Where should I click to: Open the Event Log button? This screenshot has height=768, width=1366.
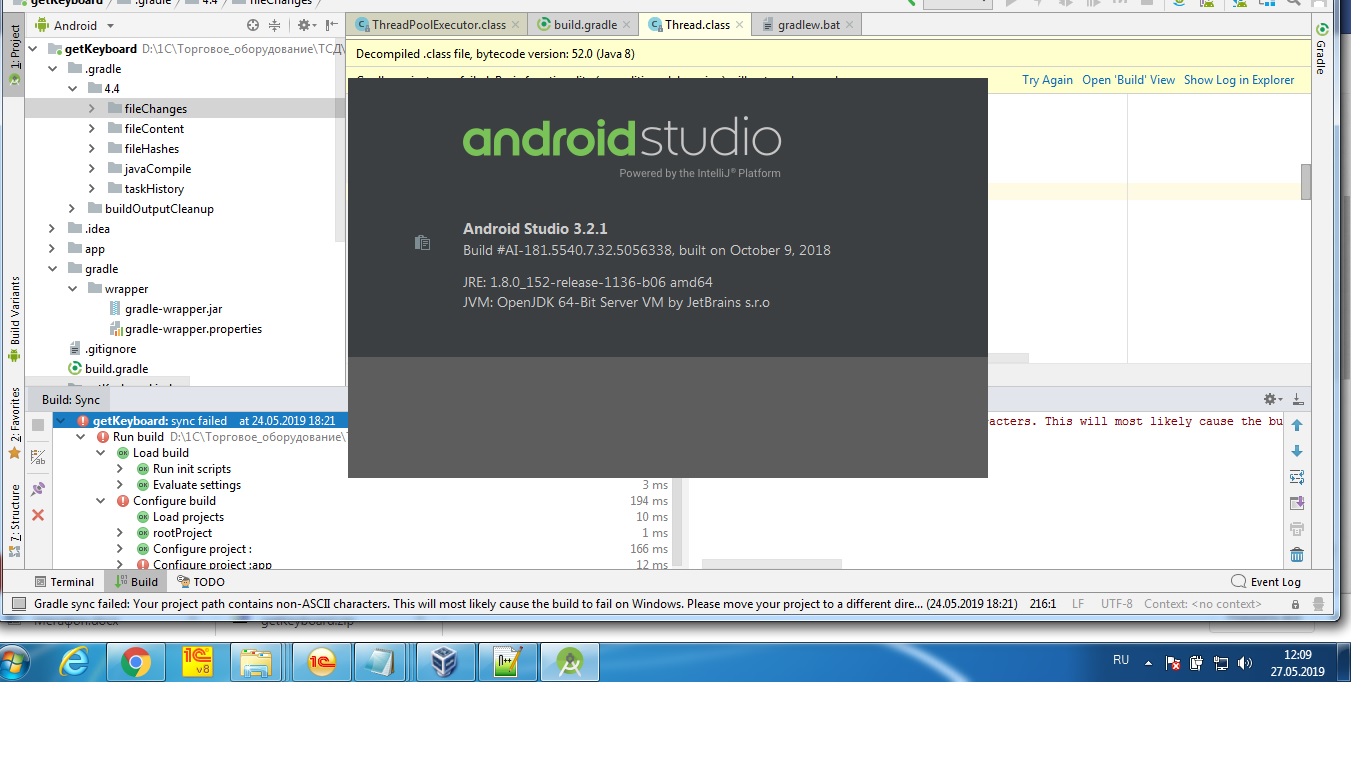coord(1266,582)
